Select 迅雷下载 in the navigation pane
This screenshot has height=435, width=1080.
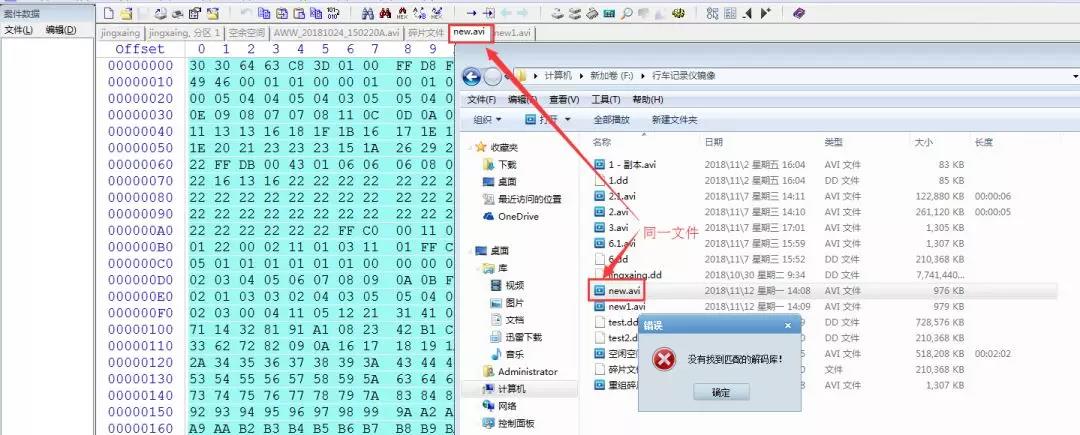(x=524, y=337)
